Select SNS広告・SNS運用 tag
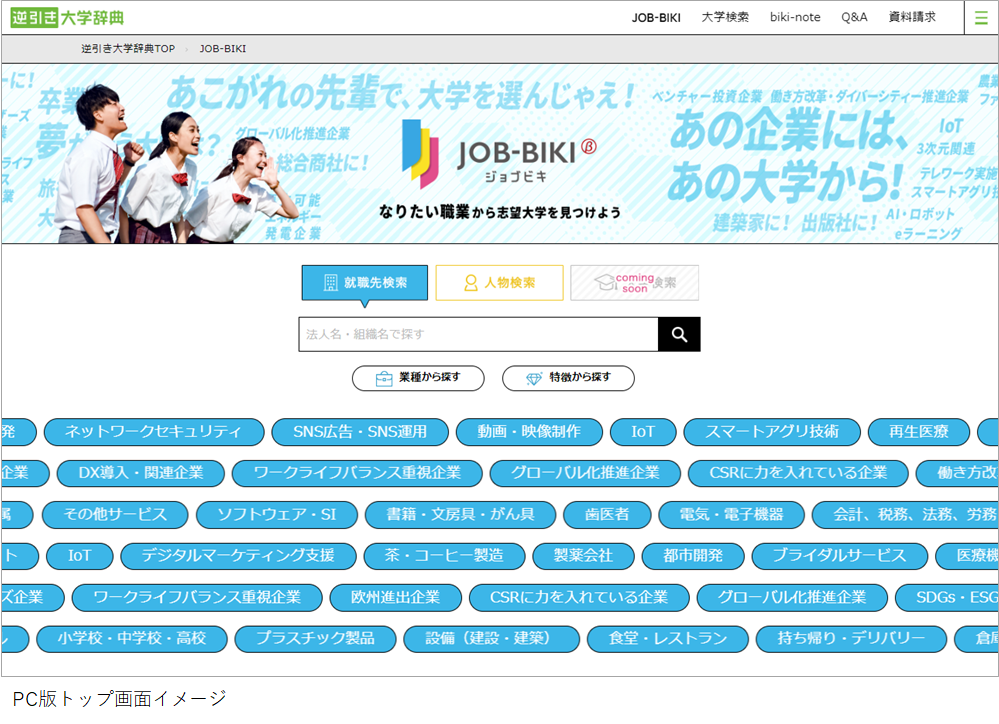The width and height of the screenshot is (999, 724). click(360, 432)
